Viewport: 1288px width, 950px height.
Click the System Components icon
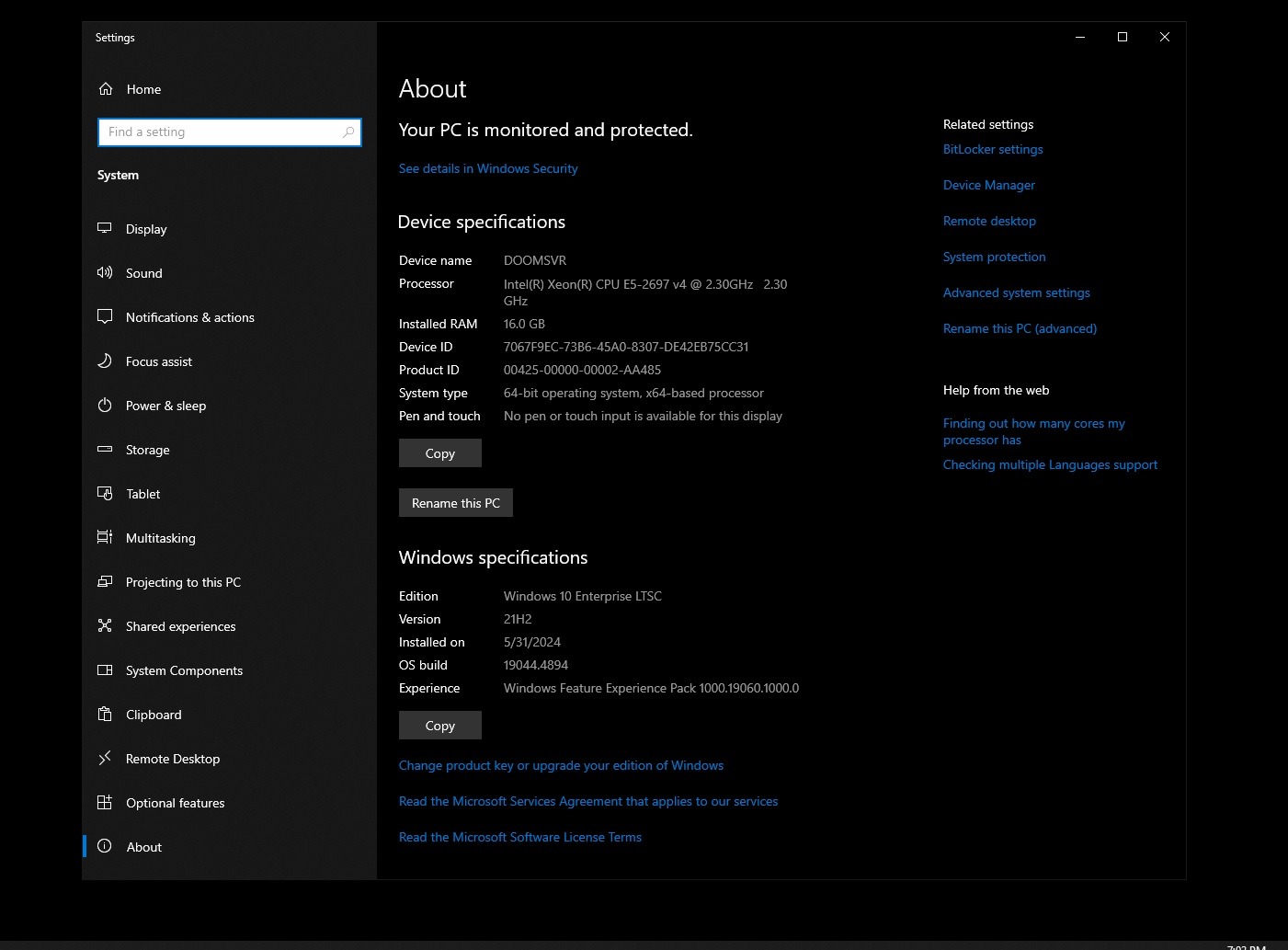105,670
